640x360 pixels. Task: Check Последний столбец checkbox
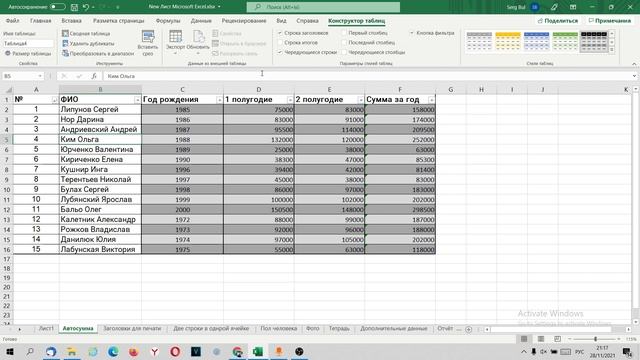point(344,42)
